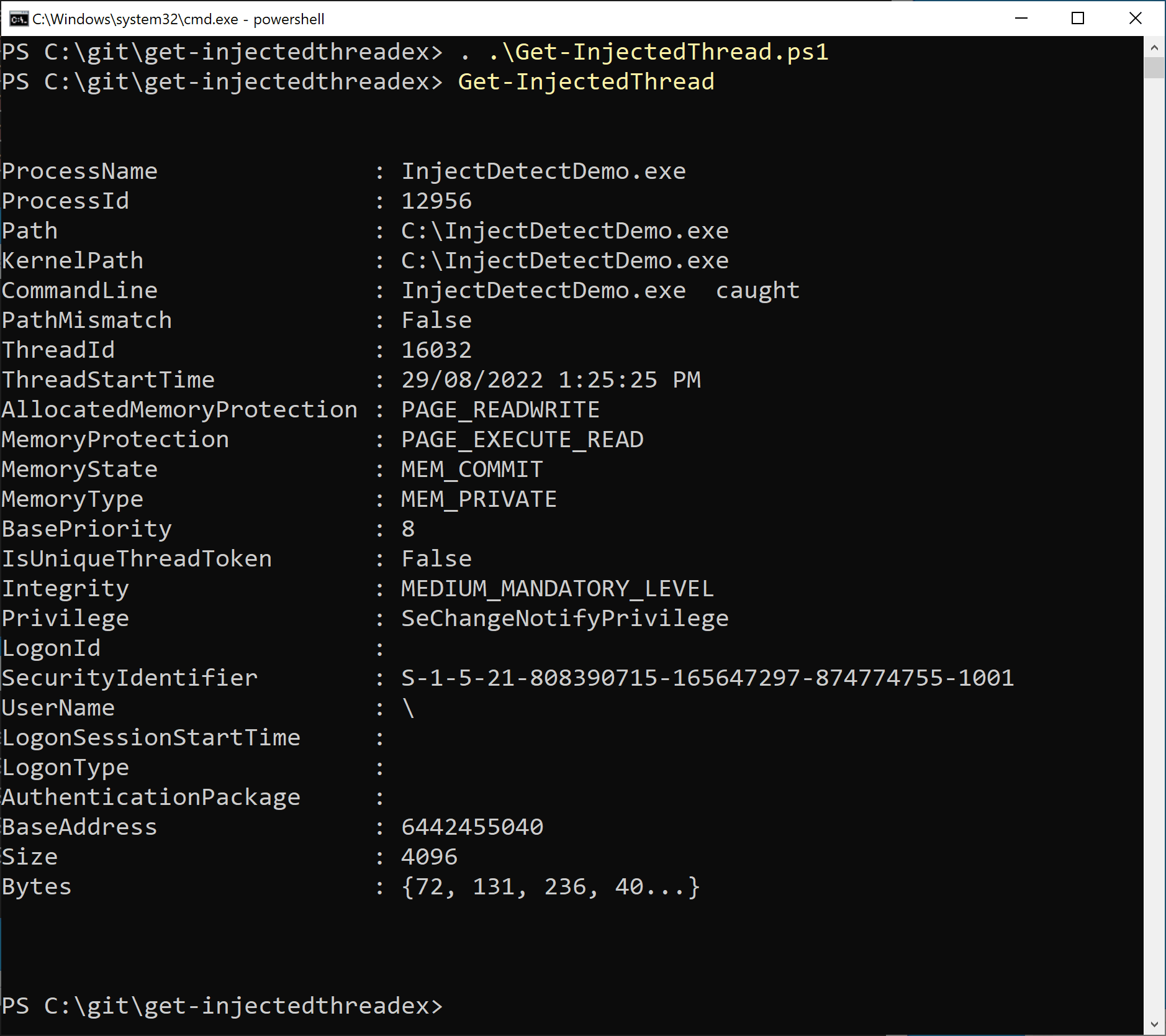The image size is (1166, 1036).
Task: Click the SecurityIdentifier SID value
Action: click(707, 678)
